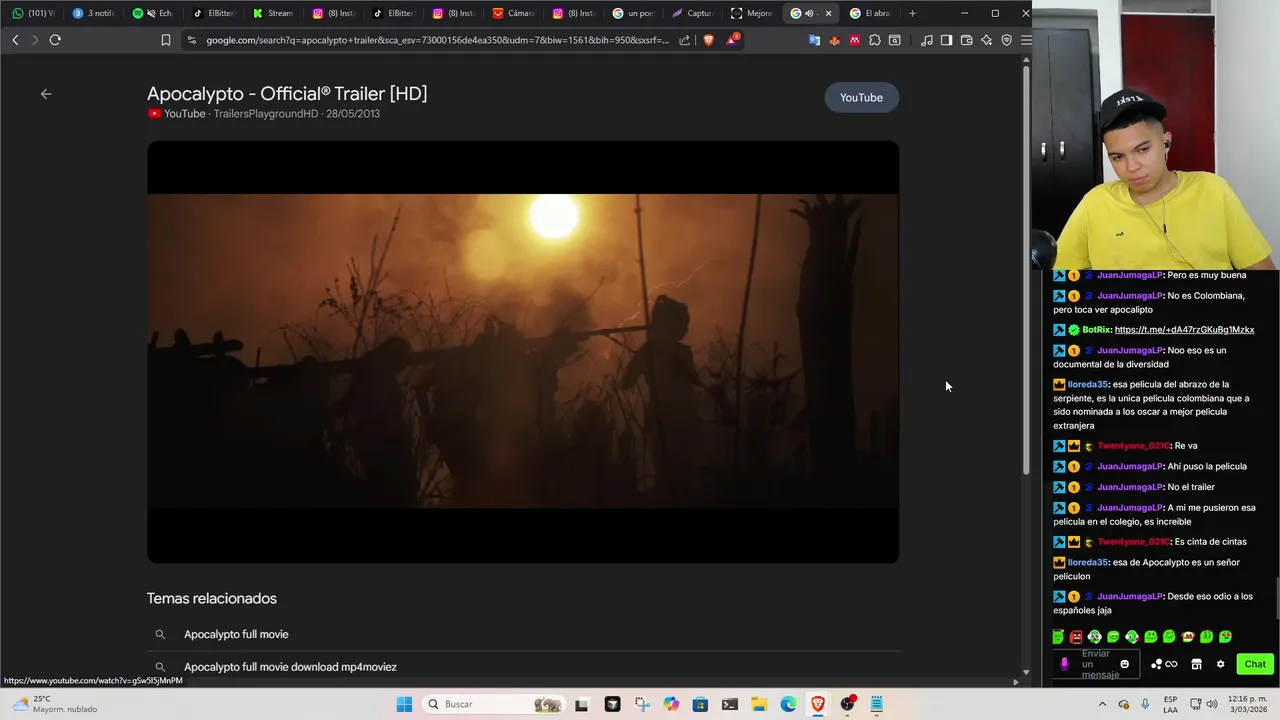1280x720 pixels.
Task: Insert the green headphones emote
Action: click(x=1095, y=637)
